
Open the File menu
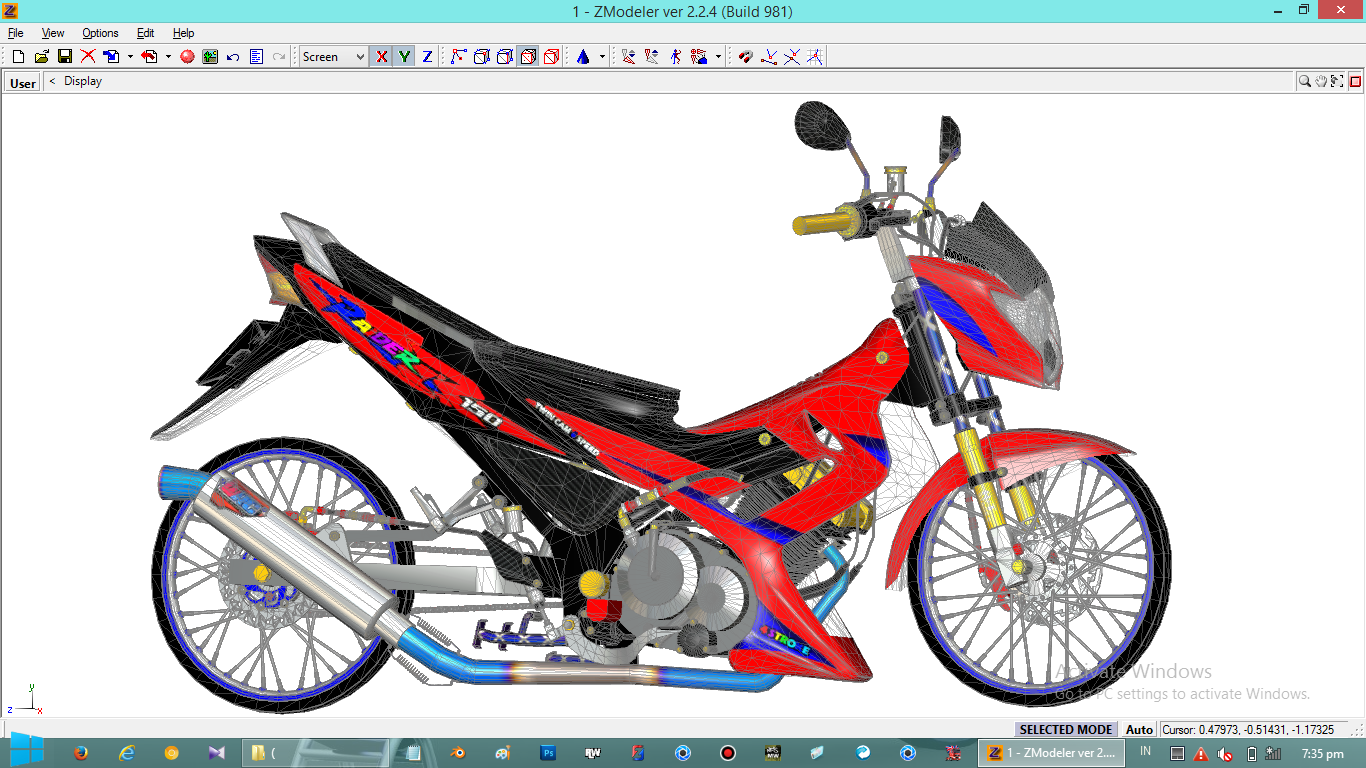pyautogui.click(x=15, y=33)
